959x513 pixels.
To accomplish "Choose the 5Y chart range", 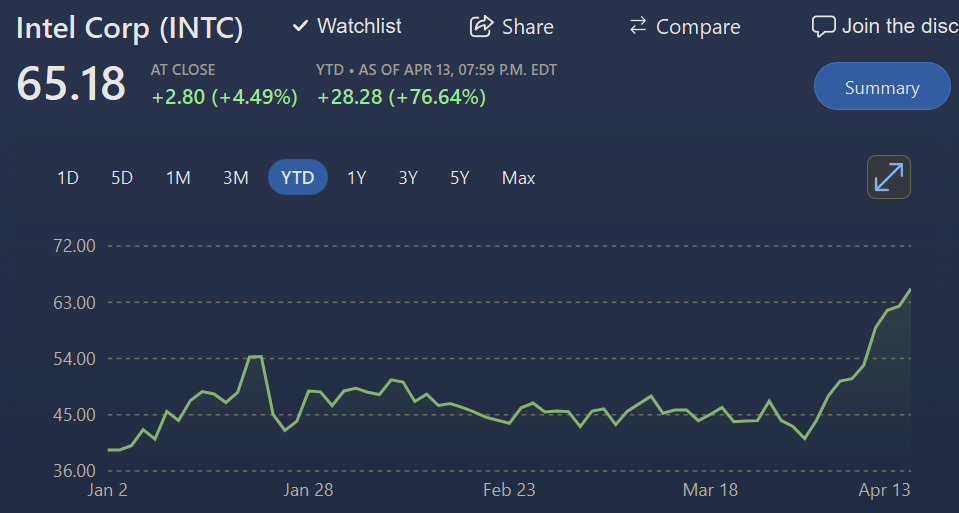I will pyautogui.click(x=459, y=178).
